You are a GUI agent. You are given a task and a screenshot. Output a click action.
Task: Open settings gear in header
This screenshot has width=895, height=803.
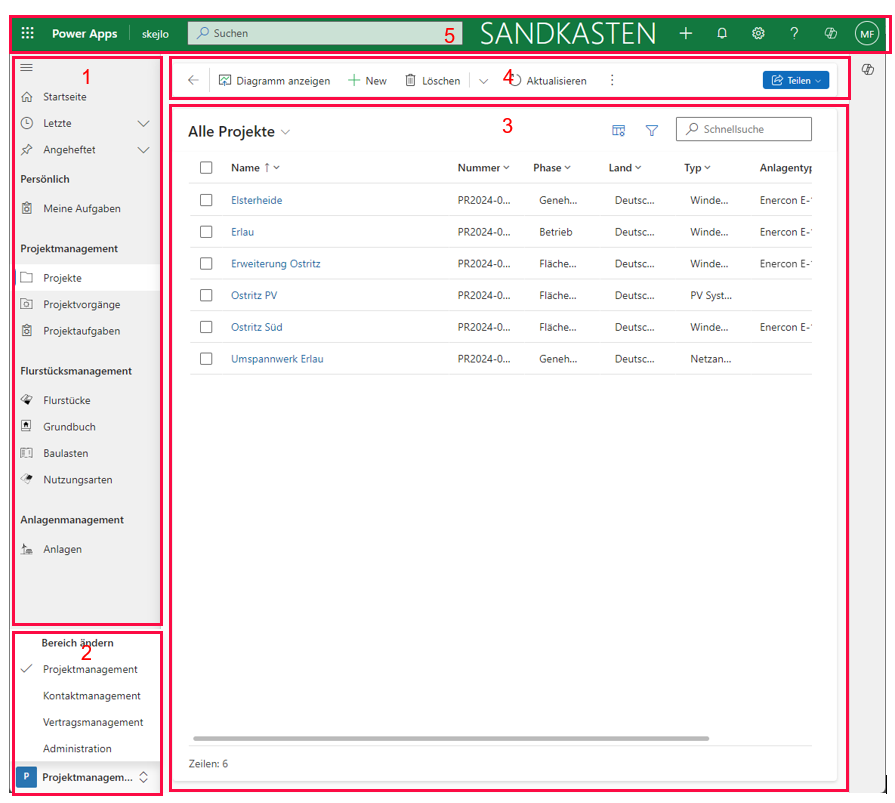pyautogui.click(x=758, y=33)
